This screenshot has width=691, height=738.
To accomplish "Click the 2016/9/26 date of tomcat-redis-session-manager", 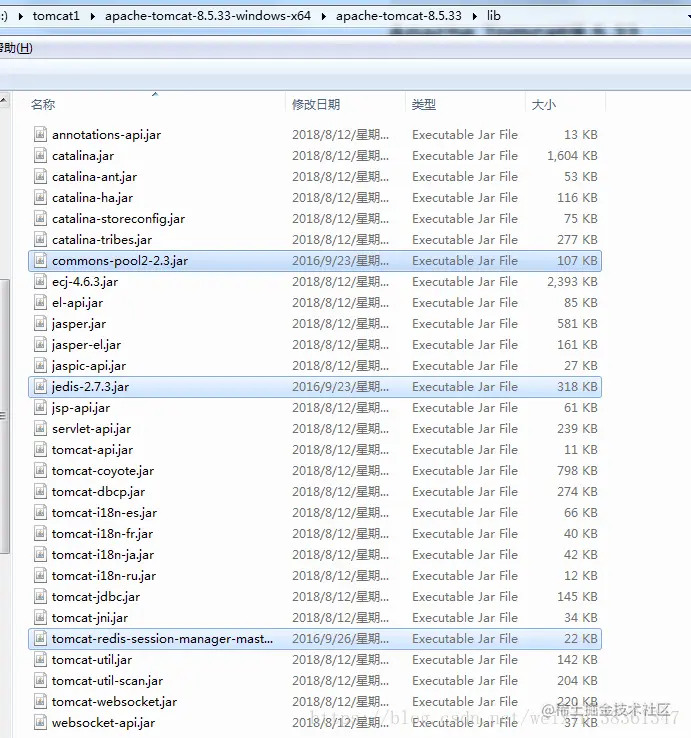I will click(x=340, y=639).
